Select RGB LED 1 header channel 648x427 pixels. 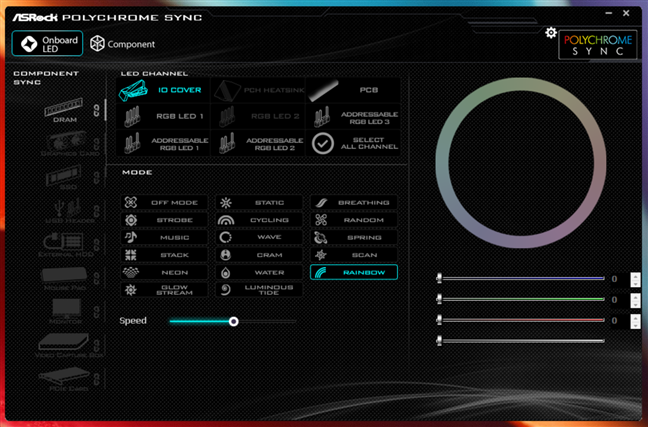click(x=163, y=116)
